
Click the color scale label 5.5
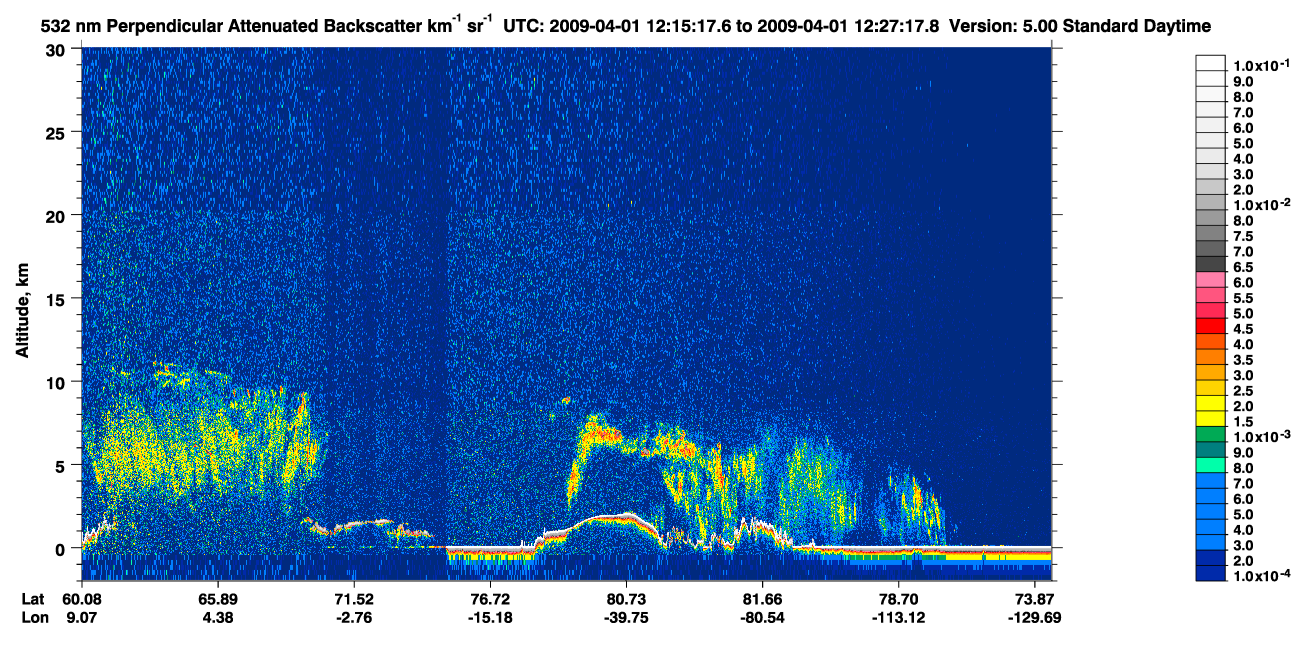pyautogui.click(x=1244, y=298)
